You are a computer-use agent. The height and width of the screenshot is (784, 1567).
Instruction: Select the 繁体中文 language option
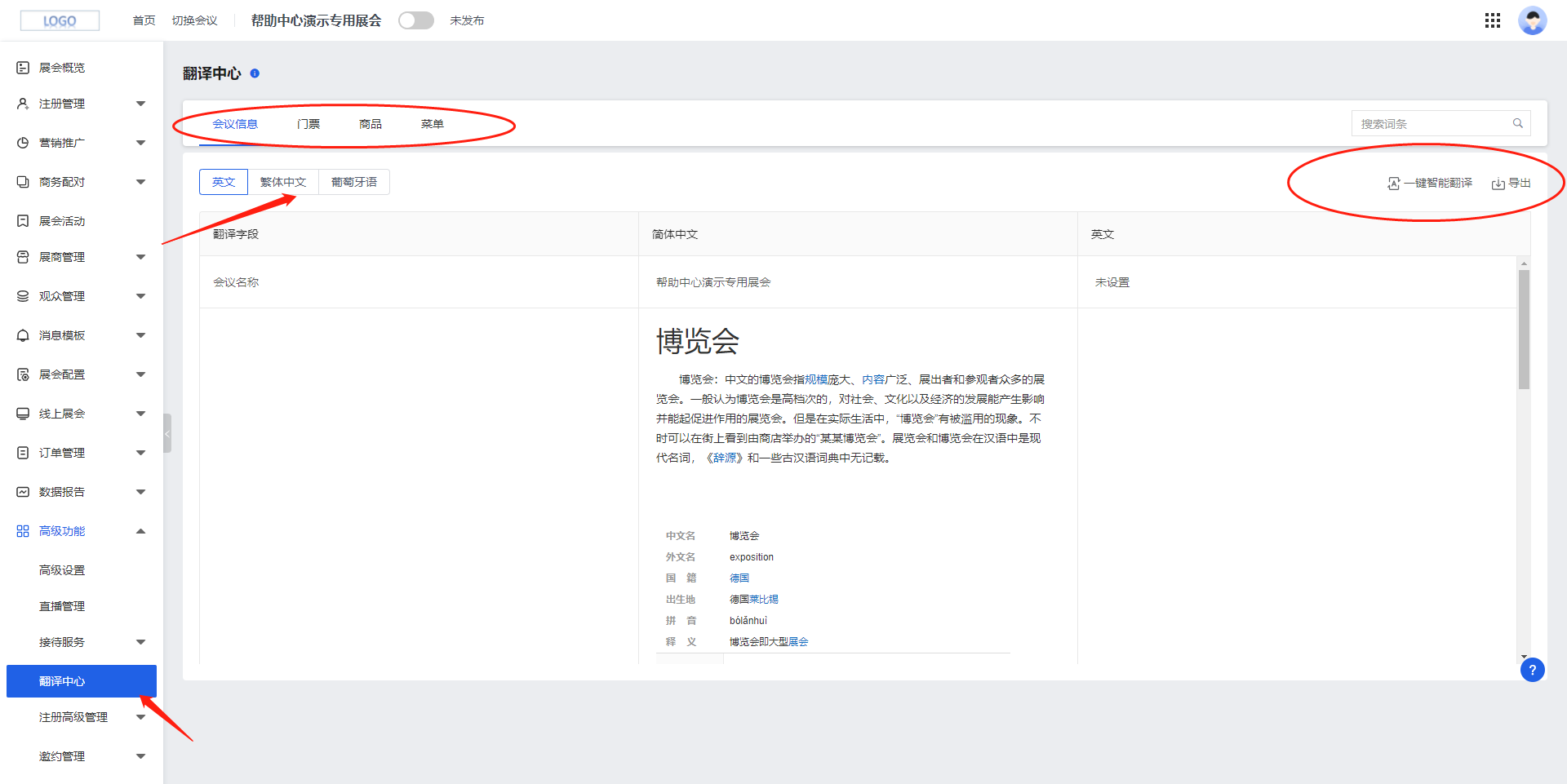pos(283,182)
